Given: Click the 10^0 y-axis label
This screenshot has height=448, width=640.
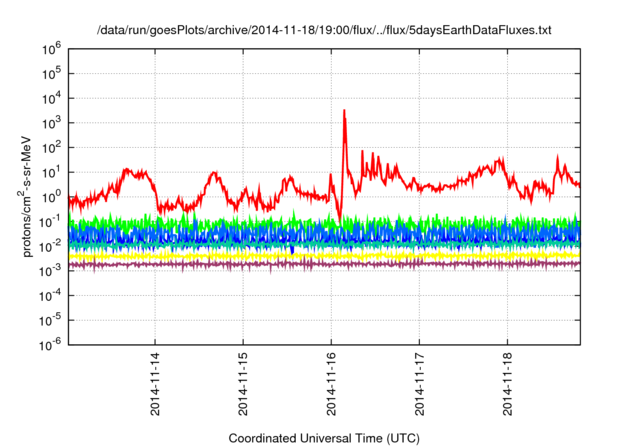Looking at the screenshot, I should [x=51, y=198].
